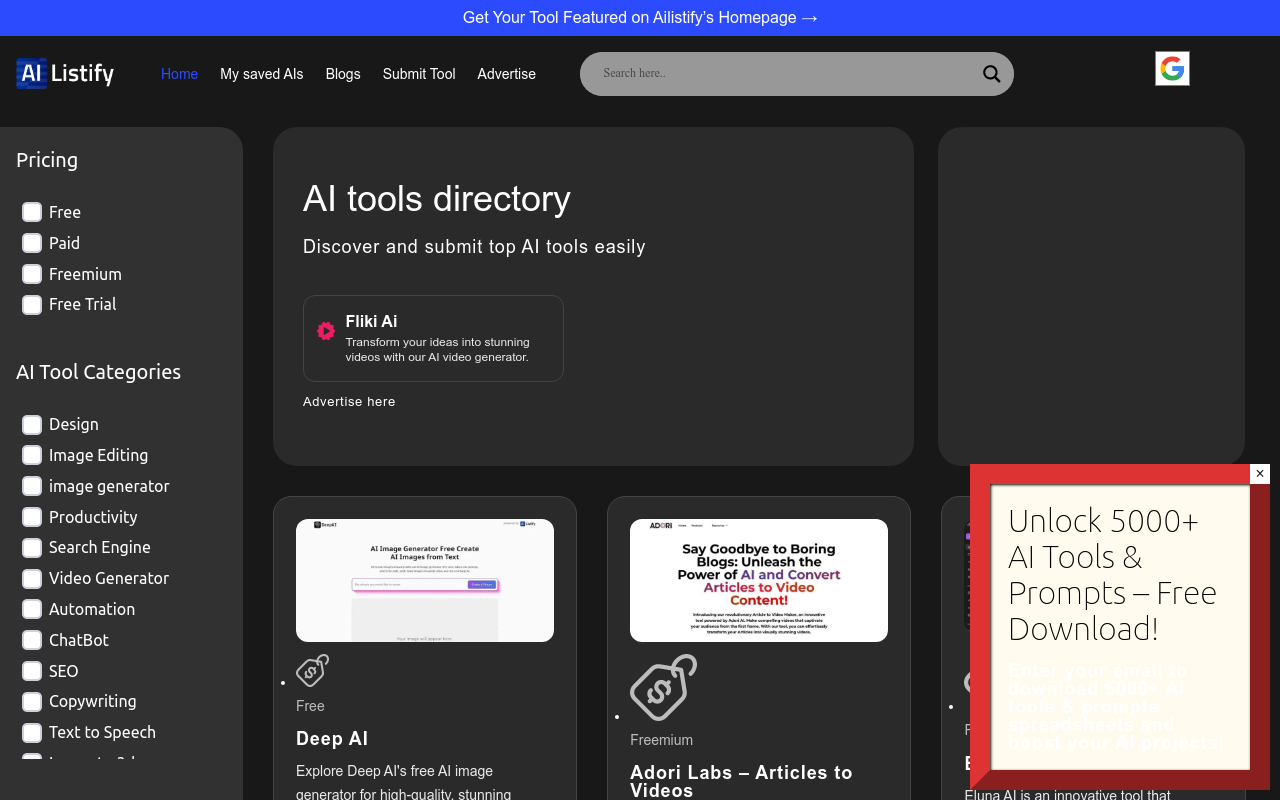Screen dimensions: 1280x800
Task: Click the Advertise here link
Action: (349, 402)
